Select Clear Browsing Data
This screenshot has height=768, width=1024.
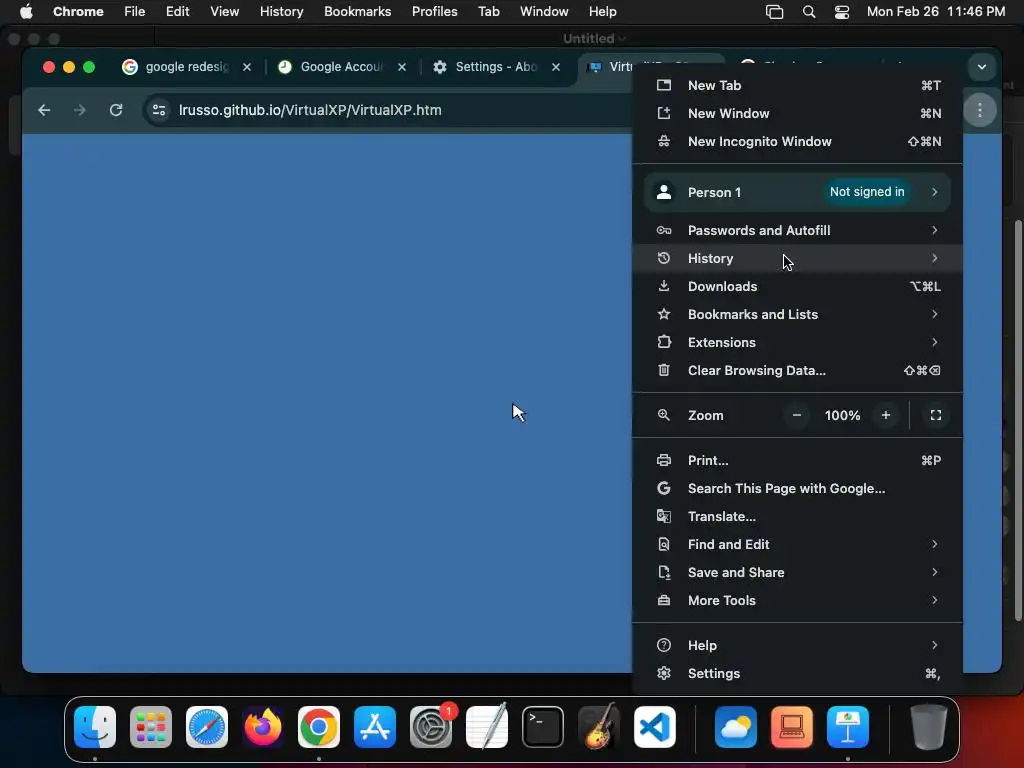tap(797, 371)
